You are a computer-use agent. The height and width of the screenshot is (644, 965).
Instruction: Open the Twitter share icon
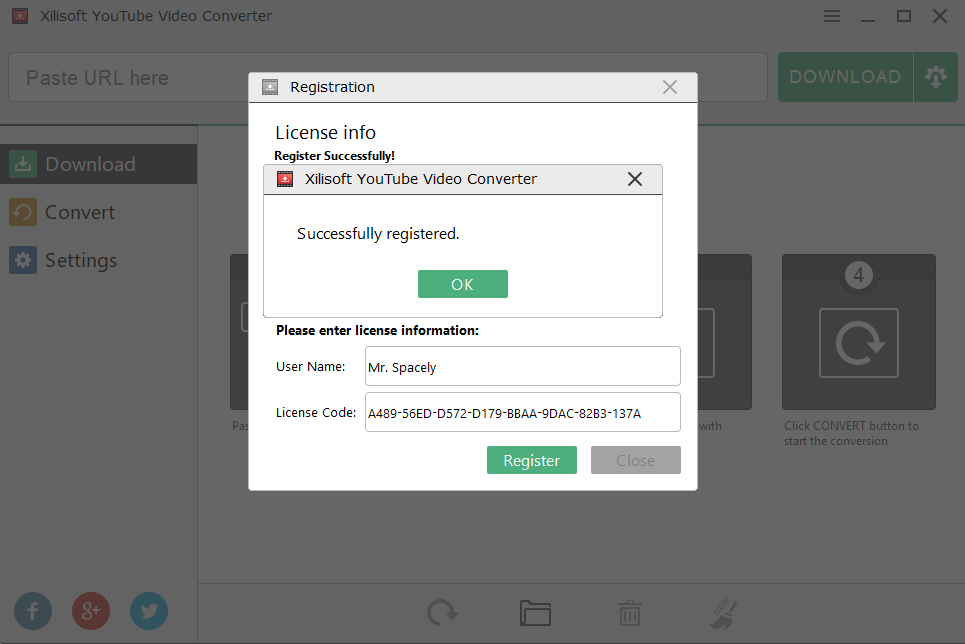(x=149, y=610)
